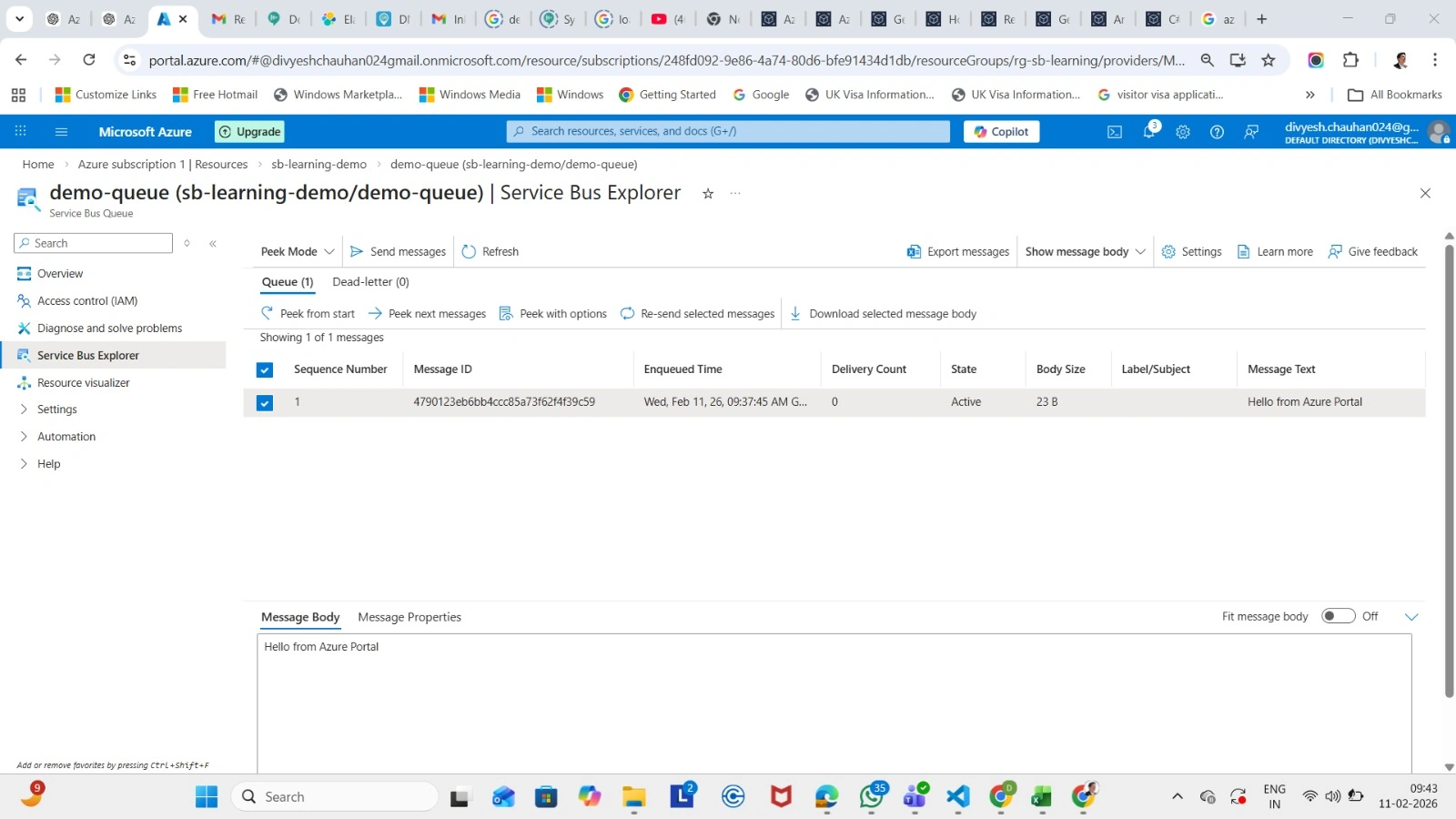Click the resource menu Search field
This screenshot has height=819, width=1456.
click(93, 243)
